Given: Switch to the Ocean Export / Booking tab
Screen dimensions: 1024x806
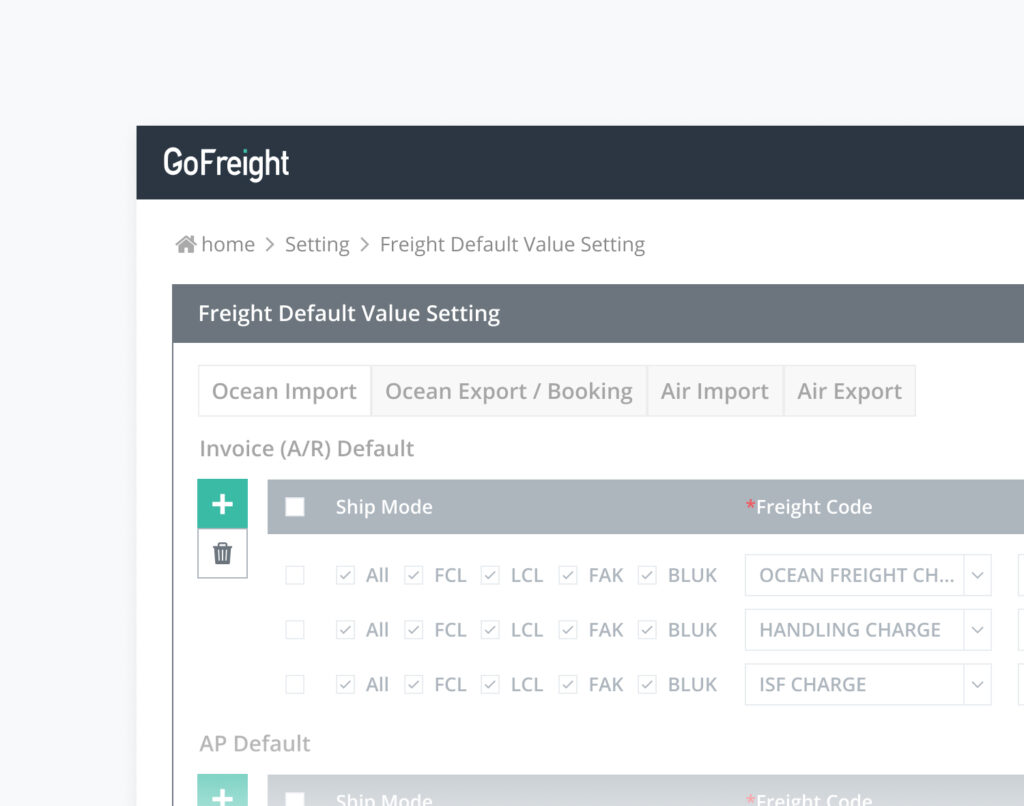Looking at the screenshot, I should coord(508,391).
